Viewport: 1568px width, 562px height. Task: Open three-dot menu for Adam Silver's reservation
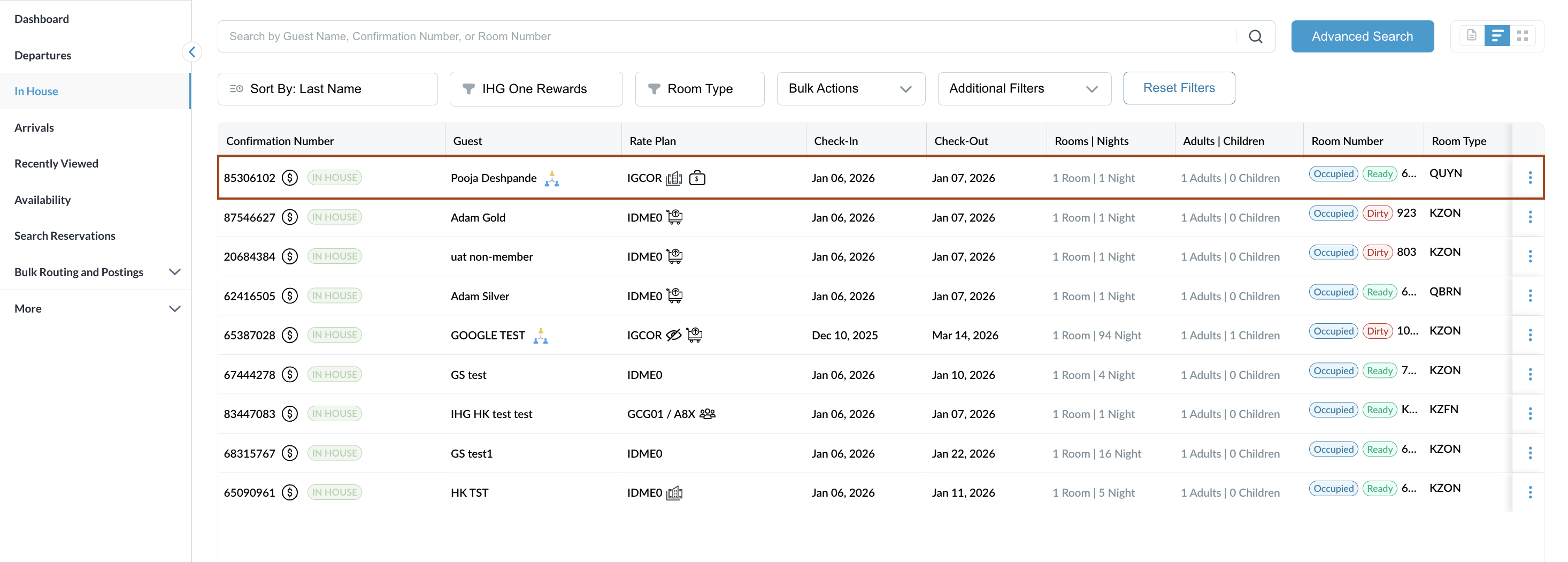(1529, 296)
